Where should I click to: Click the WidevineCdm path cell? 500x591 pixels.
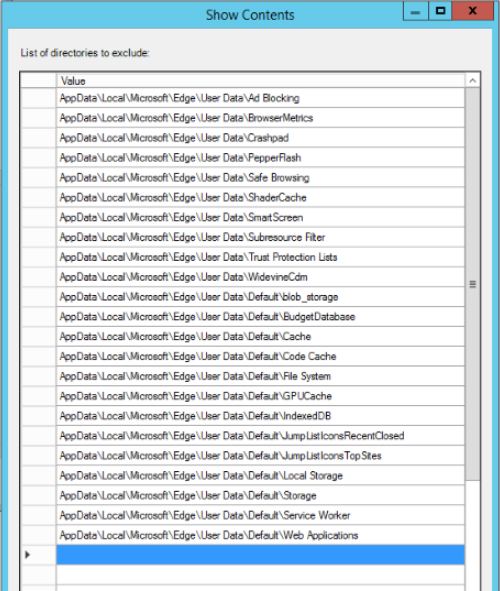coord(260,277)
